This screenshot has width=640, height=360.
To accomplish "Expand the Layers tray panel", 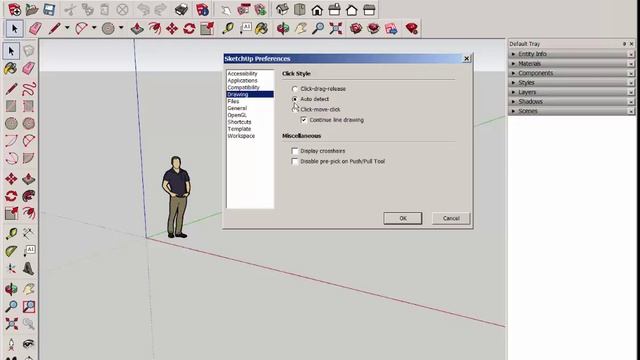I will 571,92.
